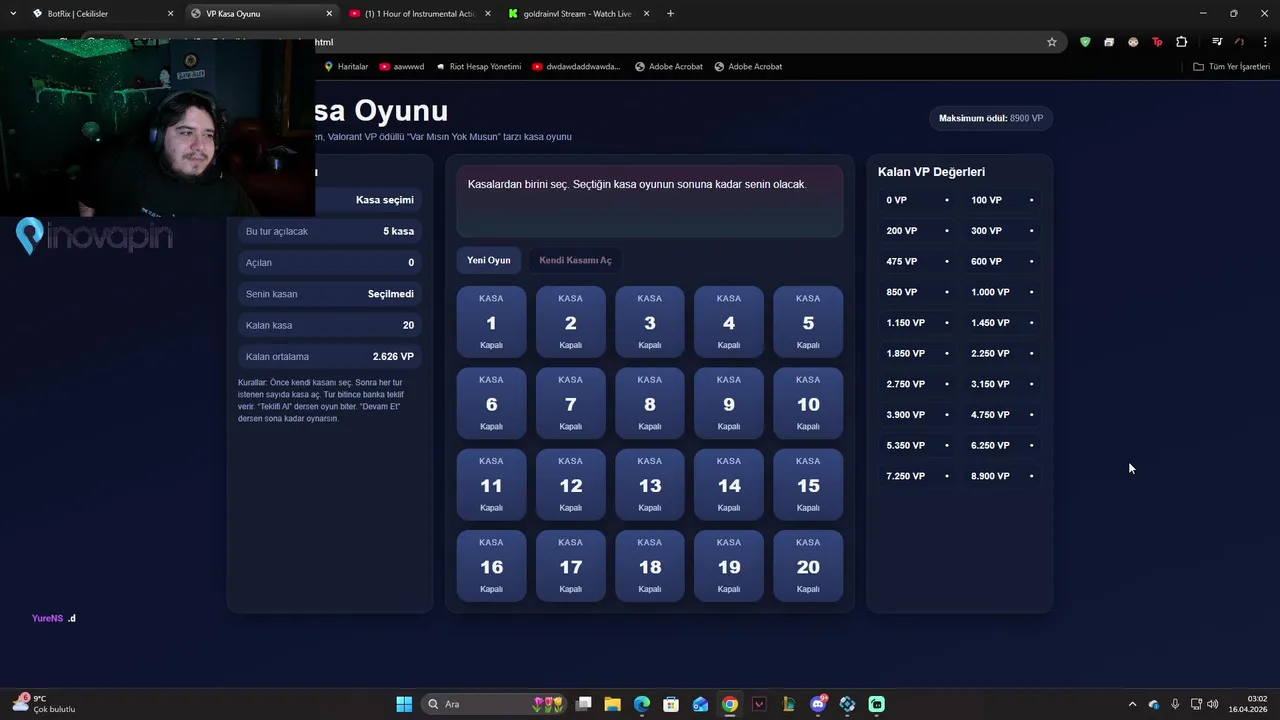Click the Kalan ortalama 2.626 VP row
Viewport: 1280px width, 720px height.
[x=330, y=356]
